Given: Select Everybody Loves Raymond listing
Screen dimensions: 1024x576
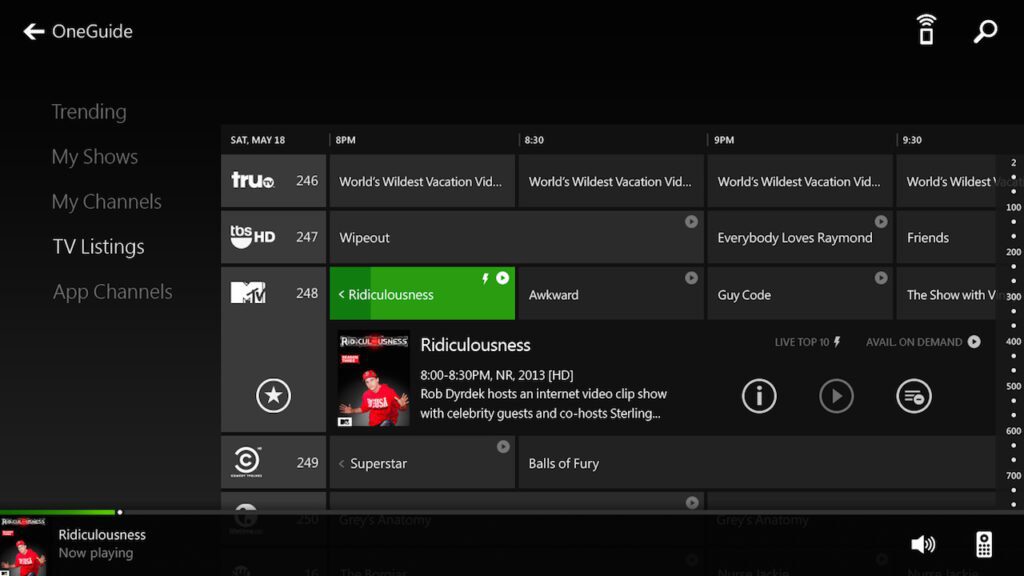Looking at the screenshot, I should pyautogui.click(x=800, y=236).
